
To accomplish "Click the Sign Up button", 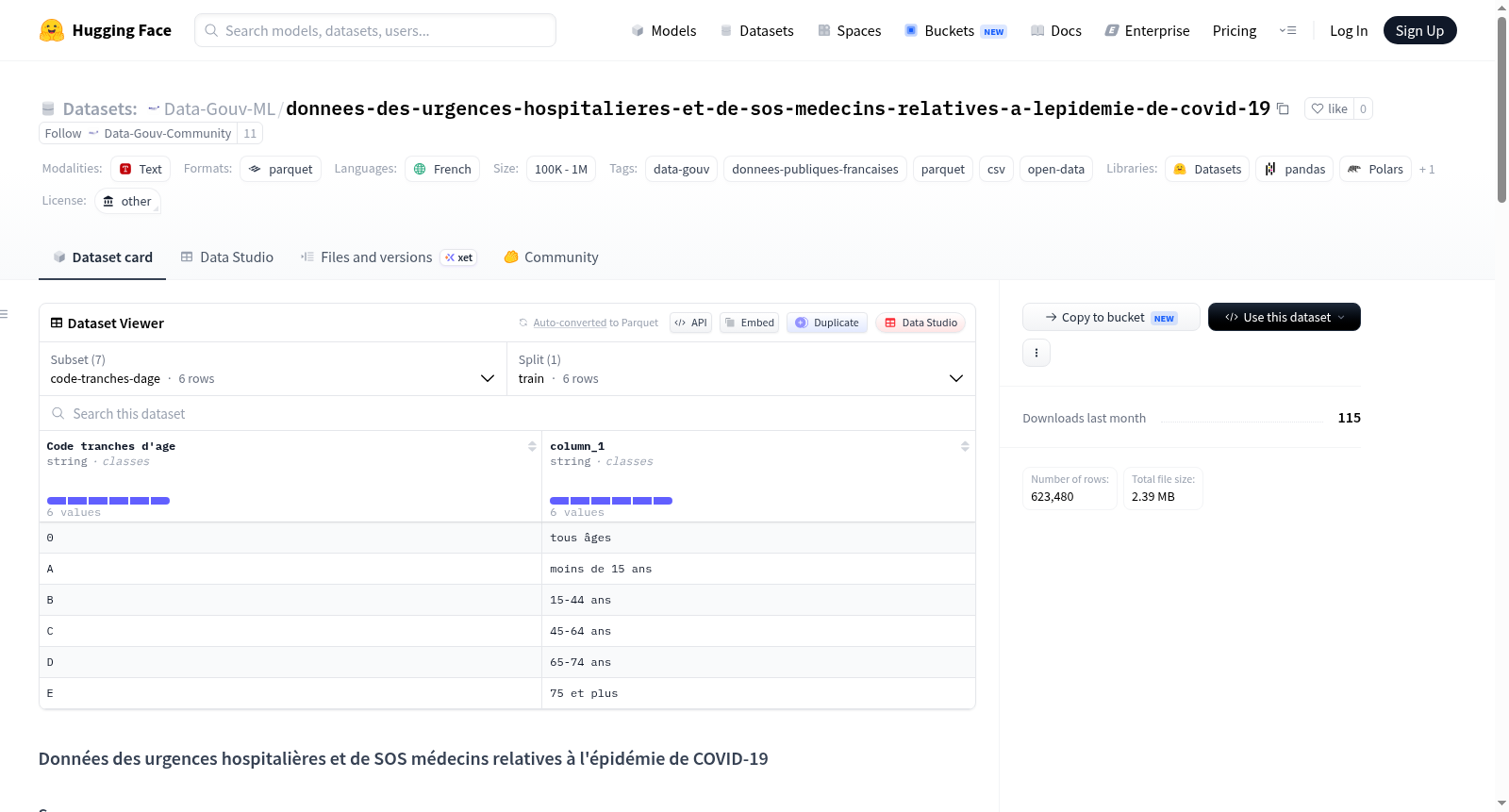I will pyautogui.click(x=1419, y=30).
